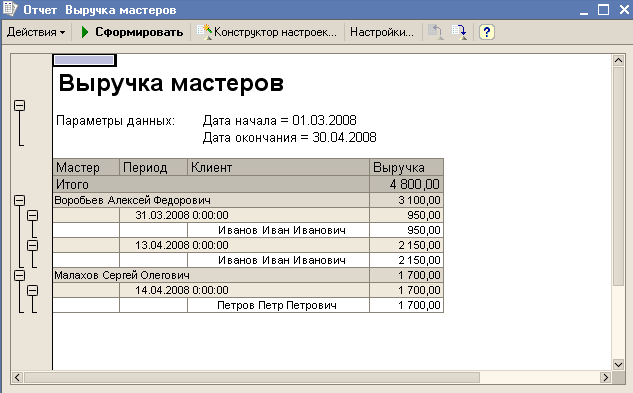Click the vertical scrollbar up arrow
633x393 pixels.
click(618, 61)
